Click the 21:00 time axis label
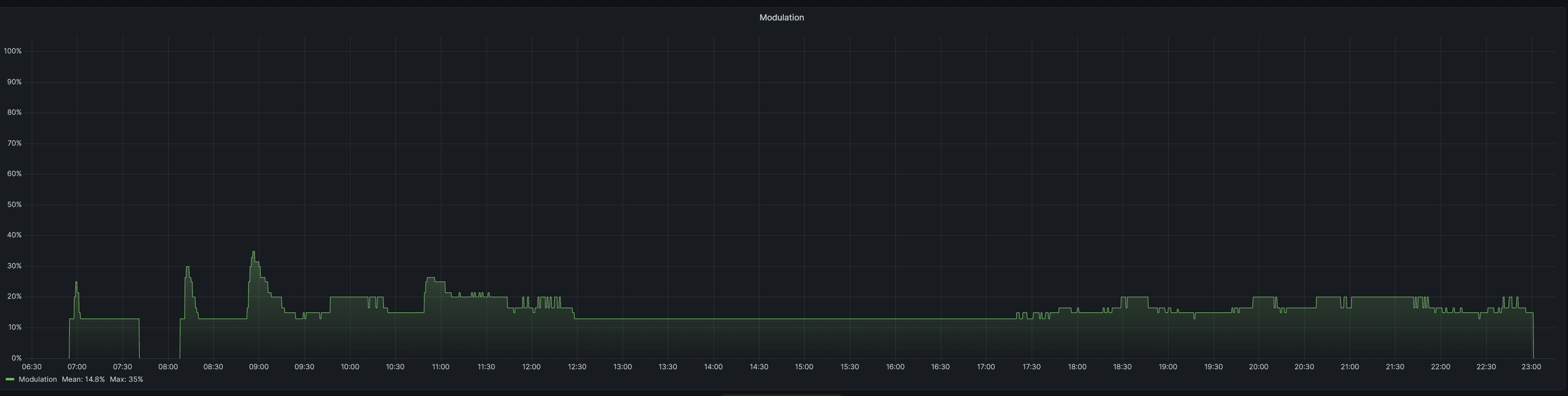1568x396 pixels. pyautogui.click(x=1349, y=367)
